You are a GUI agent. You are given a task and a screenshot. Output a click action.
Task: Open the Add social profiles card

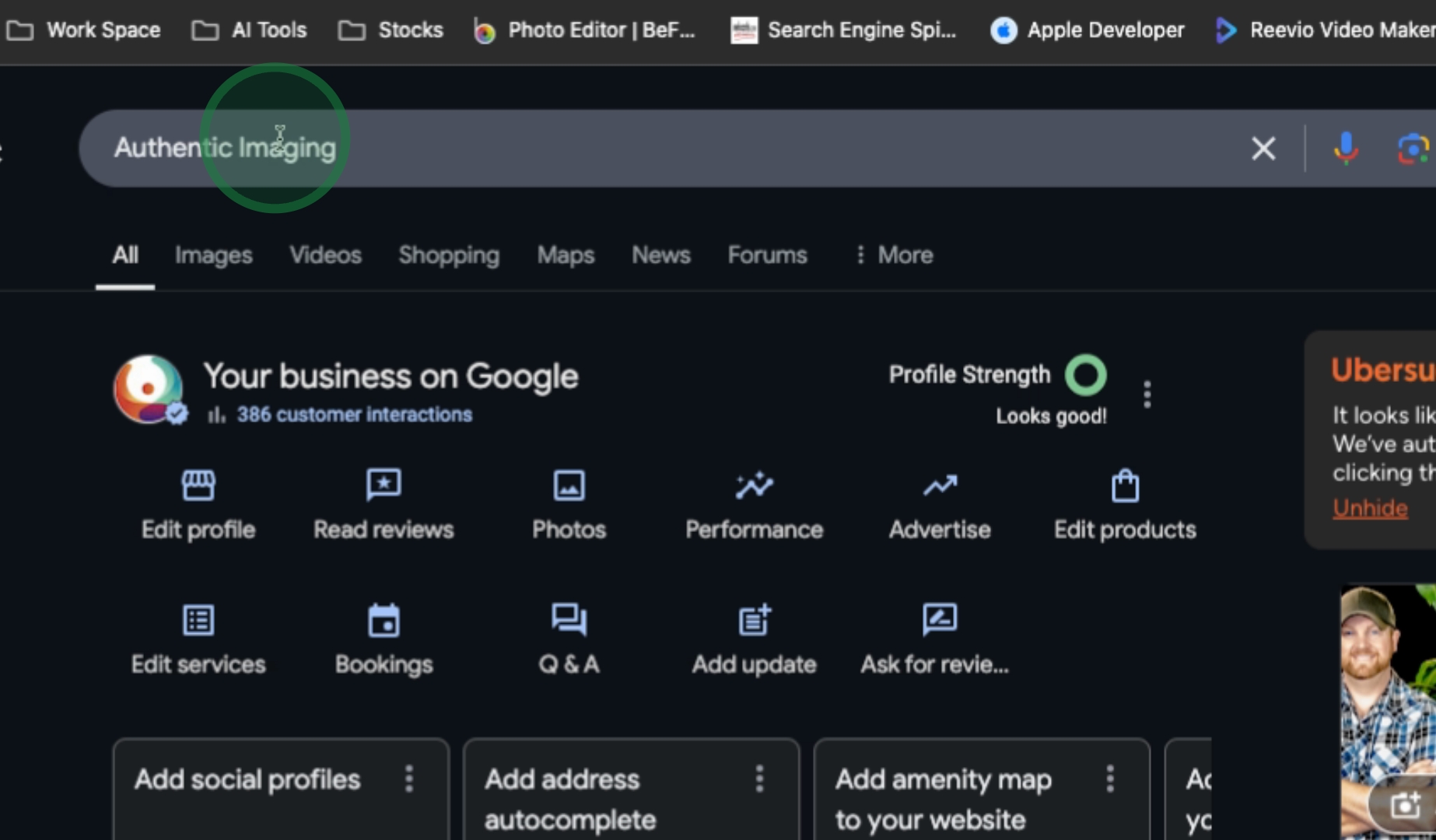[281, 789]
